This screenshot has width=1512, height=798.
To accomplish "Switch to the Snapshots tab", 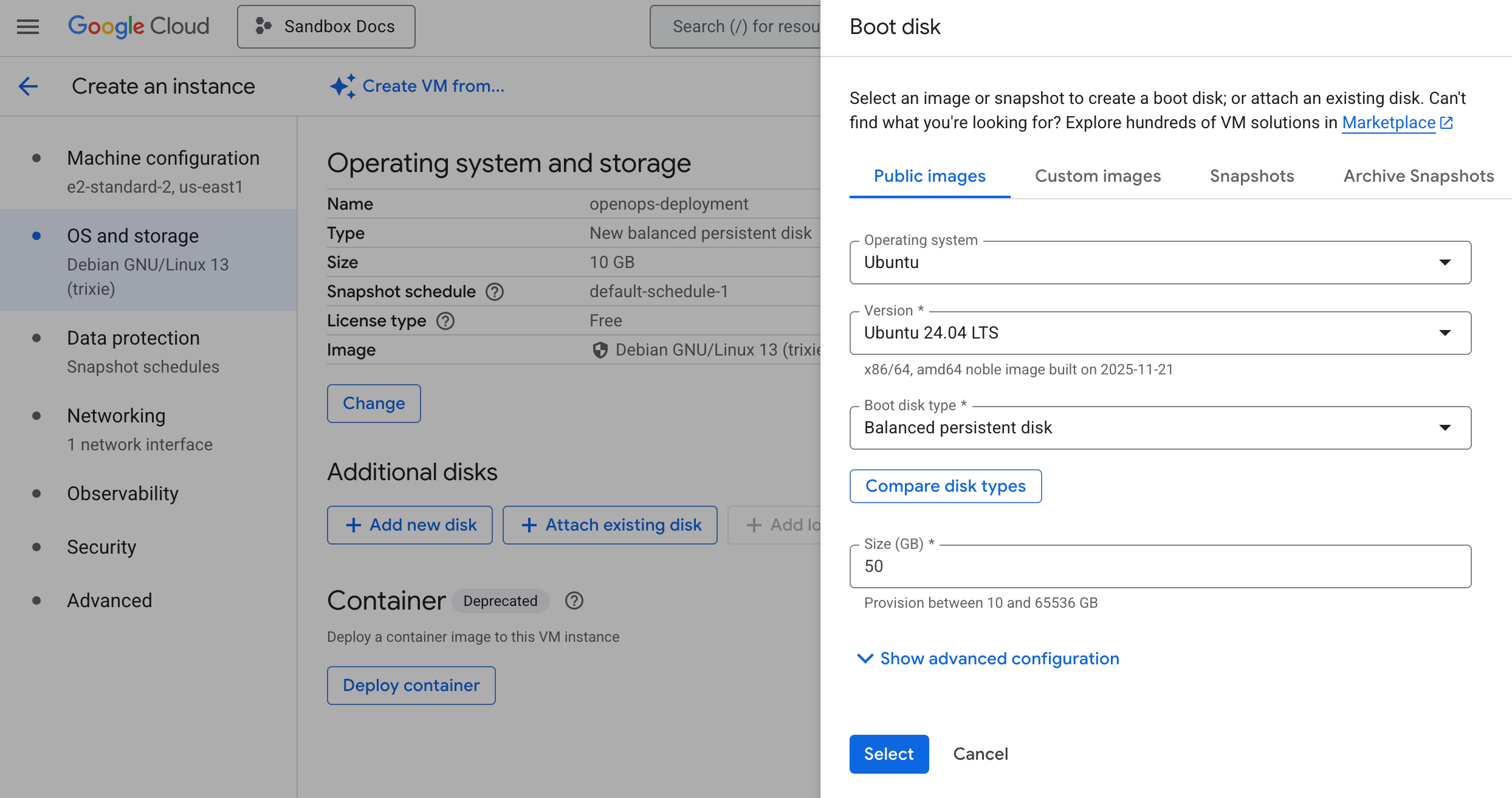I will click(x=1252, y=176).
